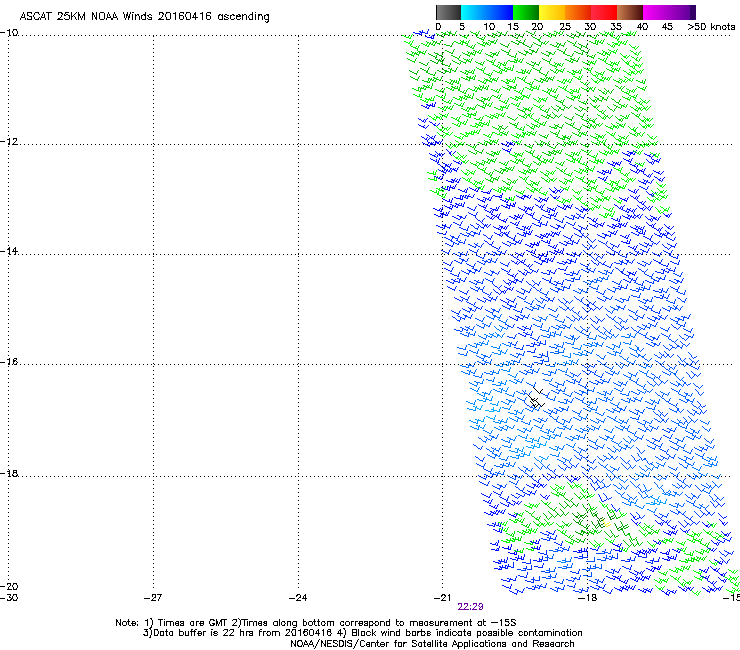The height and width of the screenshot is (650, 740).
Task: Click the latitude label '-10'
Action: 9,33
